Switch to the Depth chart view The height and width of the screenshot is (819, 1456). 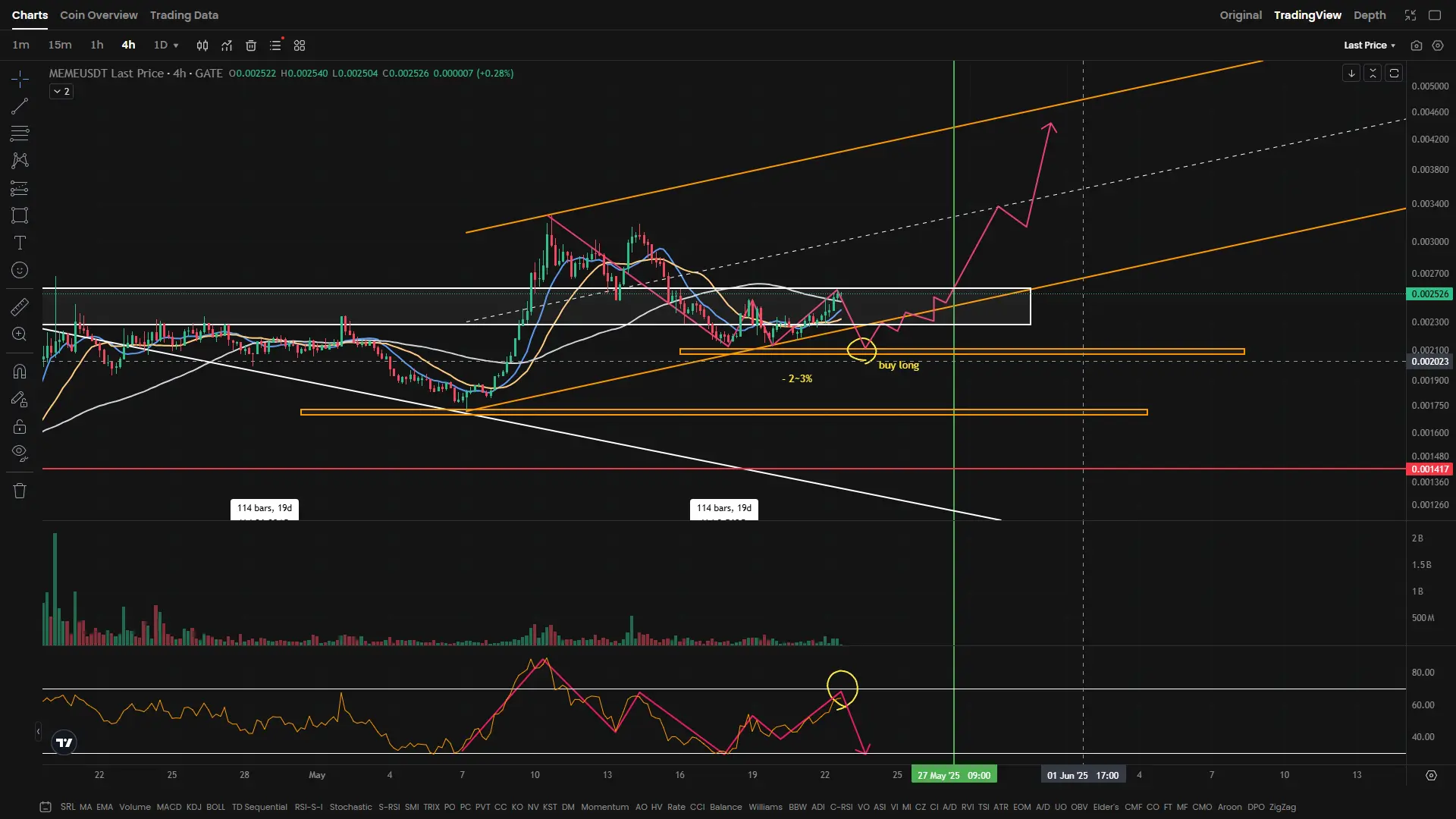tap(1369, 15)
